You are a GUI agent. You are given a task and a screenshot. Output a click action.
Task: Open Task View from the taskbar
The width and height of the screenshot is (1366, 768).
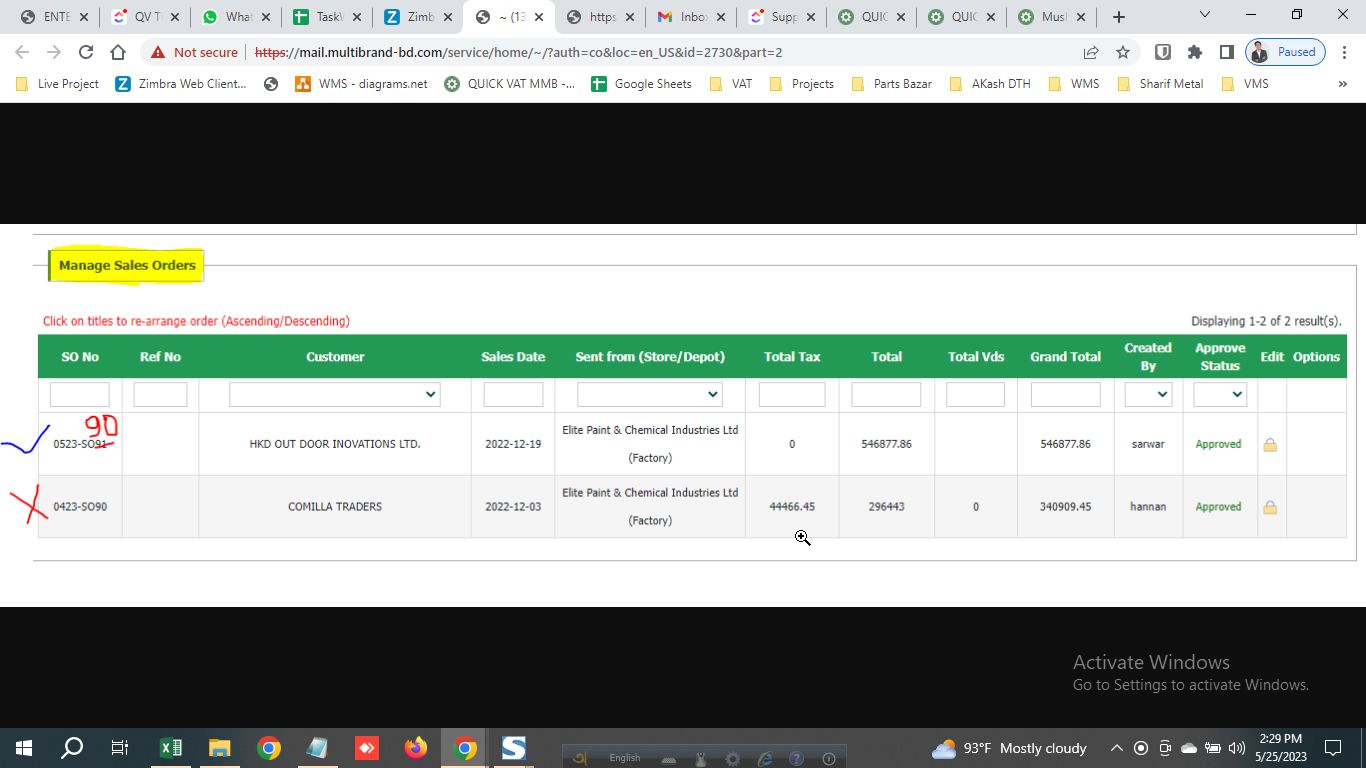120,748
